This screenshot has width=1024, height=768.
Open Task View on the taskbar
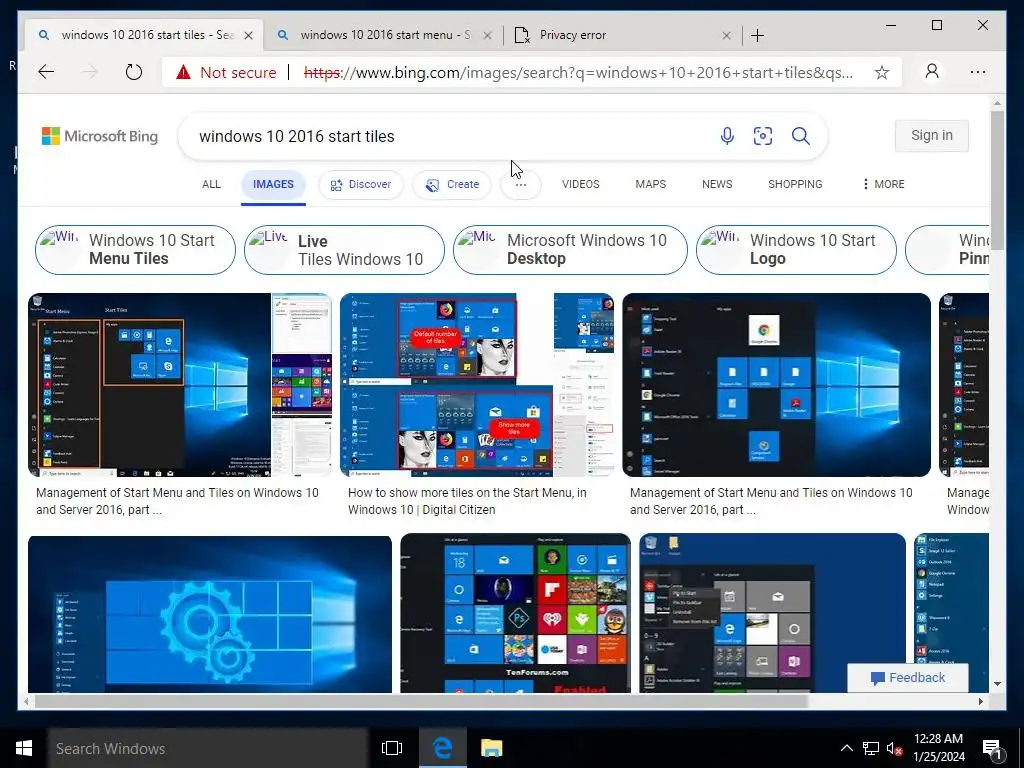392,748
